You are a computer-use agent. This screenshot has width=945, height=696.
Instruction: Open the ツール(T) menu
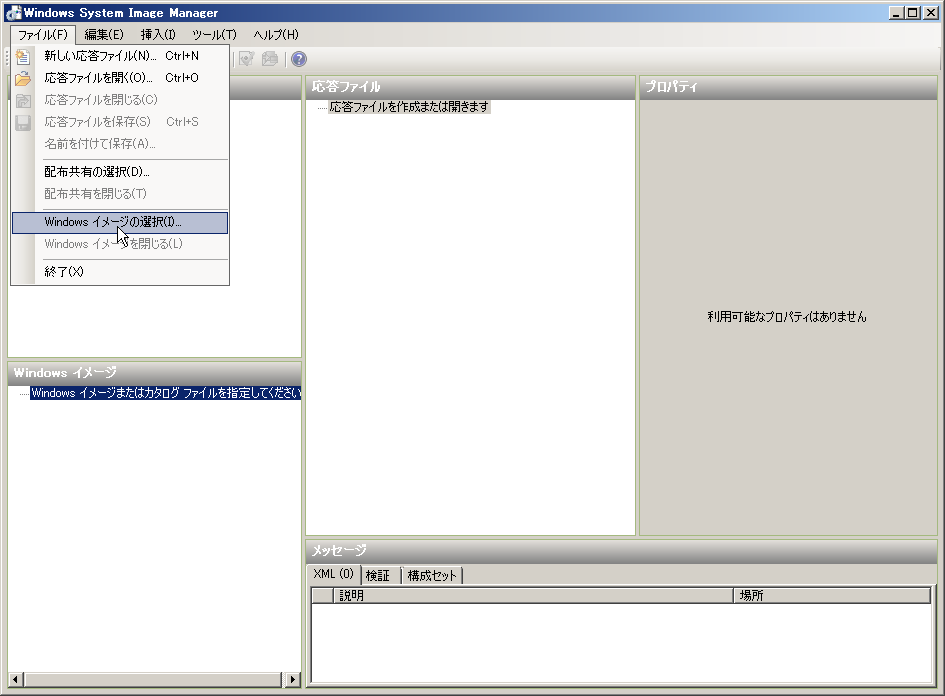click(214, 35)
